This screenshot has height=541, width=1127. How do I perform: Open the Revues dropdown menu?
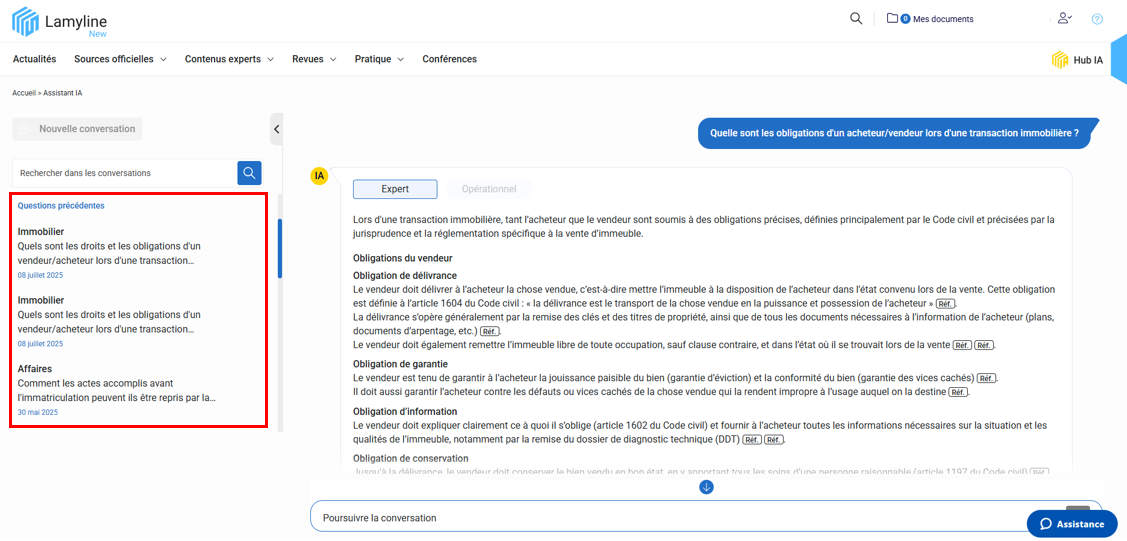[314, 59]
